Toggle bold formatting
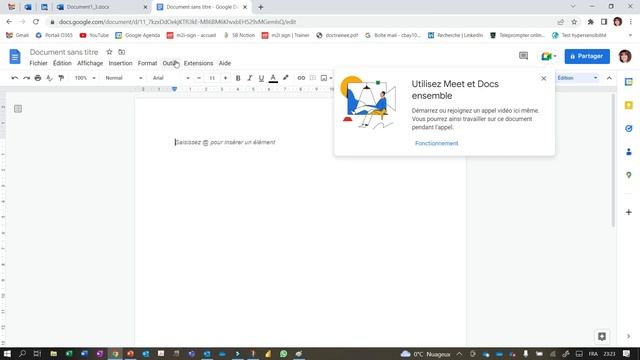Screen dimensions: 640x360 238,78
